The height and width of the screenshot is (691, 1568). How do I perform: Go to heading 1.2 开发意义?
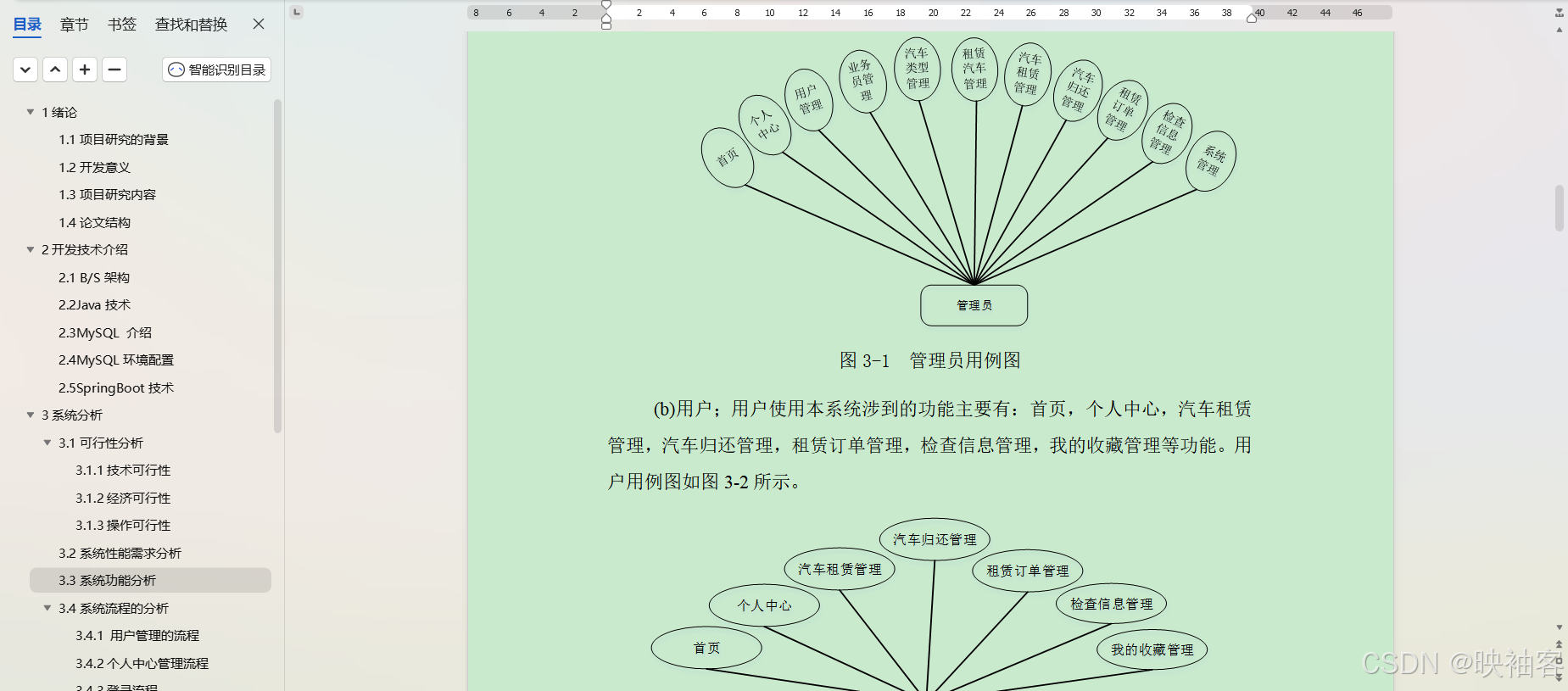click(x=94, y=167)
